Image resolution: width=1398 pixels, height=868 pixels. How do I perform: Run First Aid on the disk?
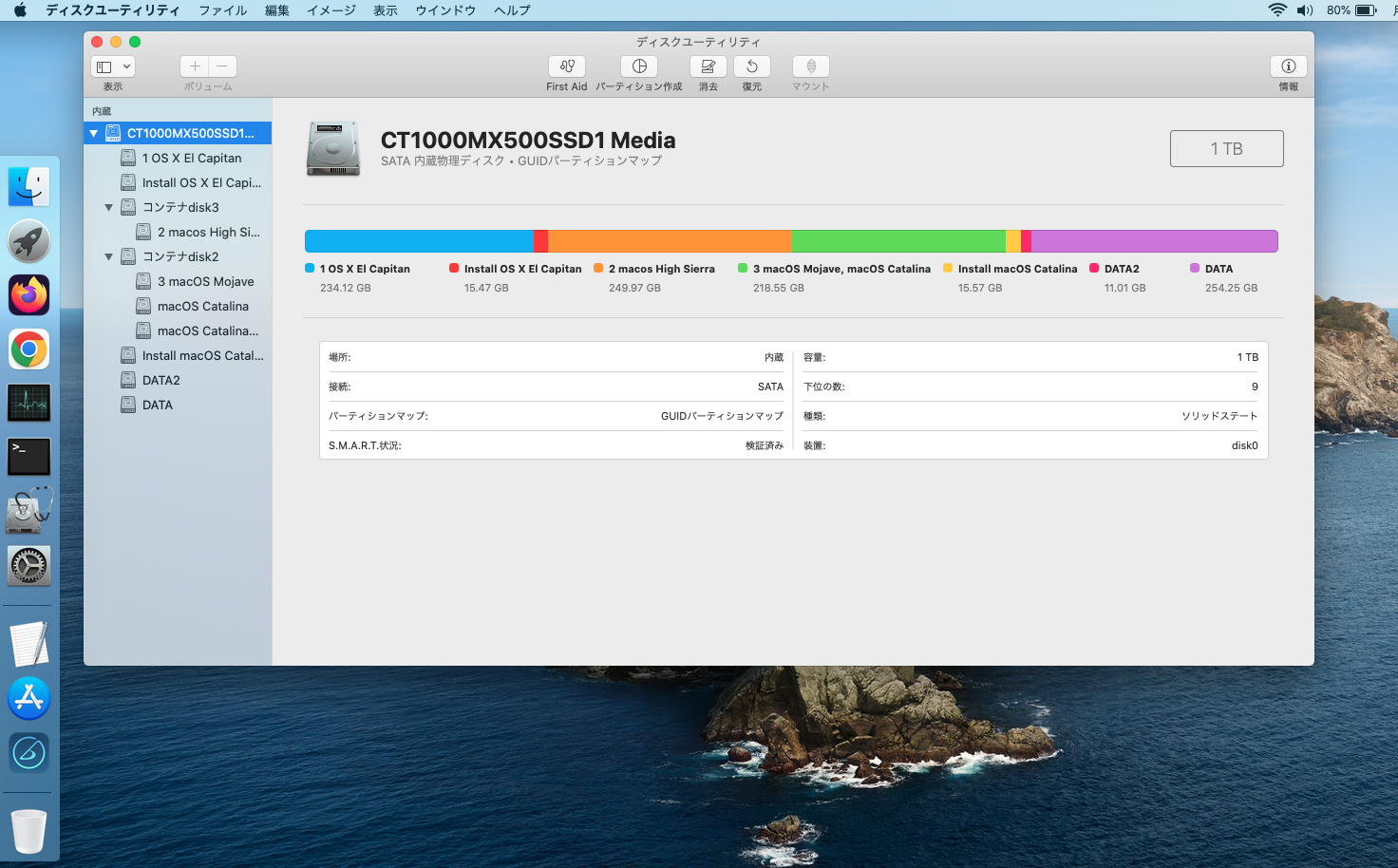click(x=567, y=66)
